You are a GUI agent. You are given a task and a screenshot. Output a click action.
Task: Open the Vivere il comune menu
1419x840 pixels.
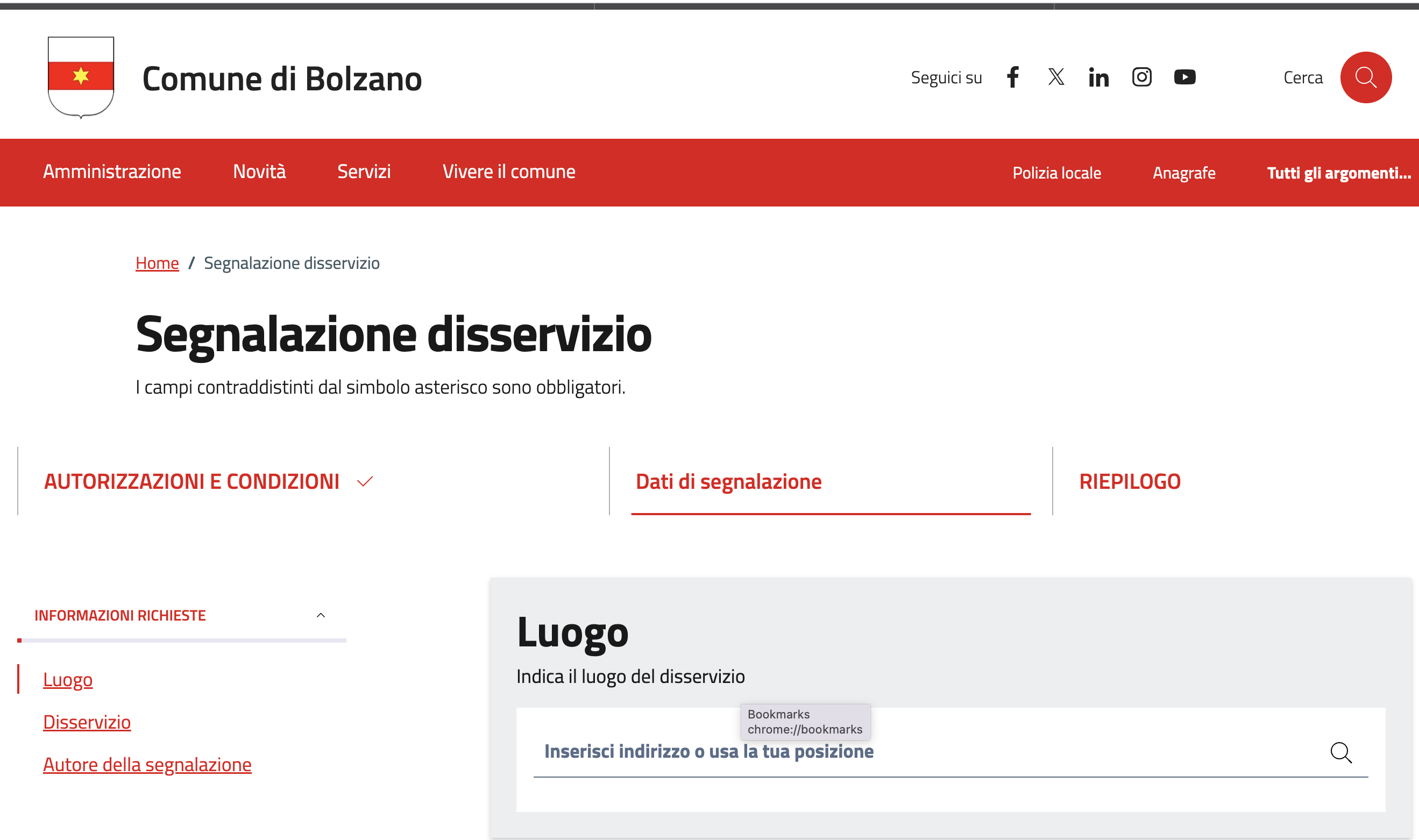point(509,172)
